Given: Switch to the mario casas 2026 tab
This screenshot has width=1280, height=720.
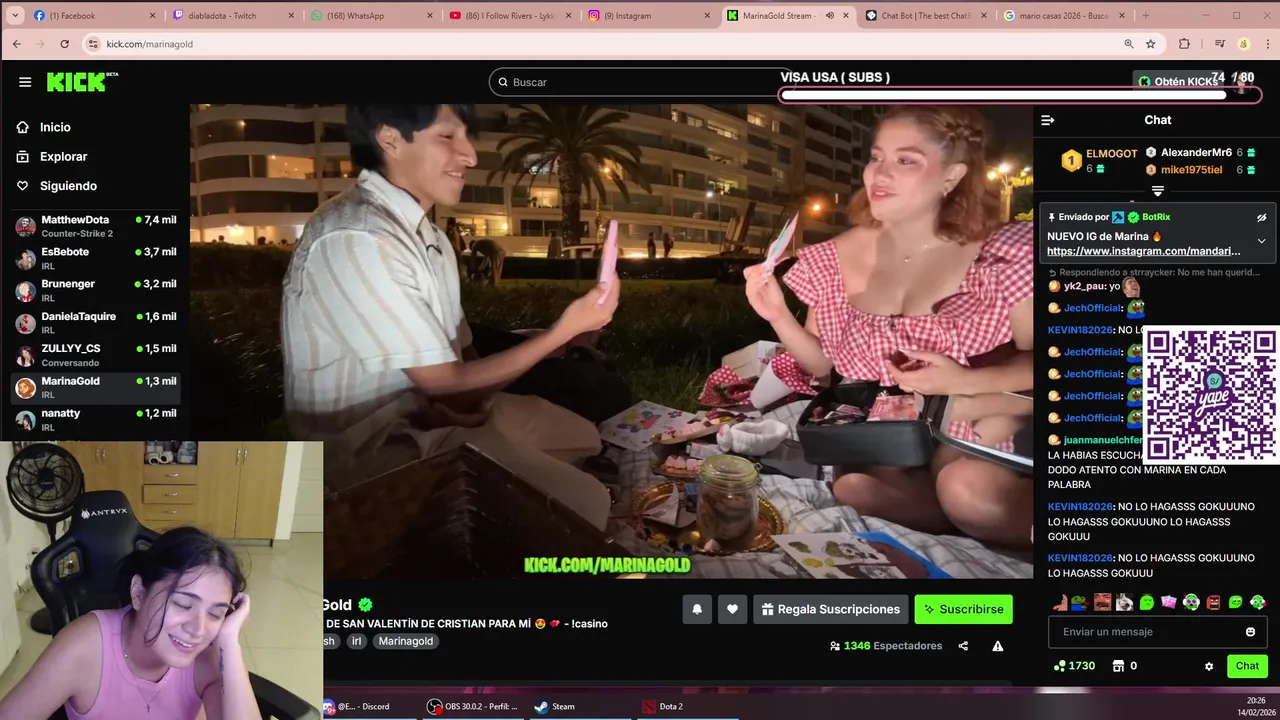Looking at the screenshot, I should click(x=1063, y=16).
